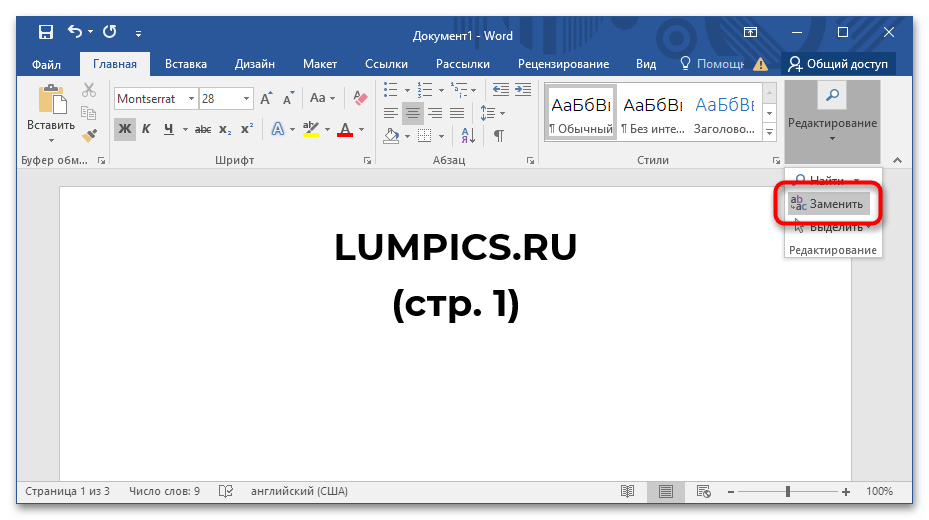This screenshot has width=929, height=520.
Task: Open the Montserrat font name dropdown
Action: pyautogui.click(x=191, y=99)
